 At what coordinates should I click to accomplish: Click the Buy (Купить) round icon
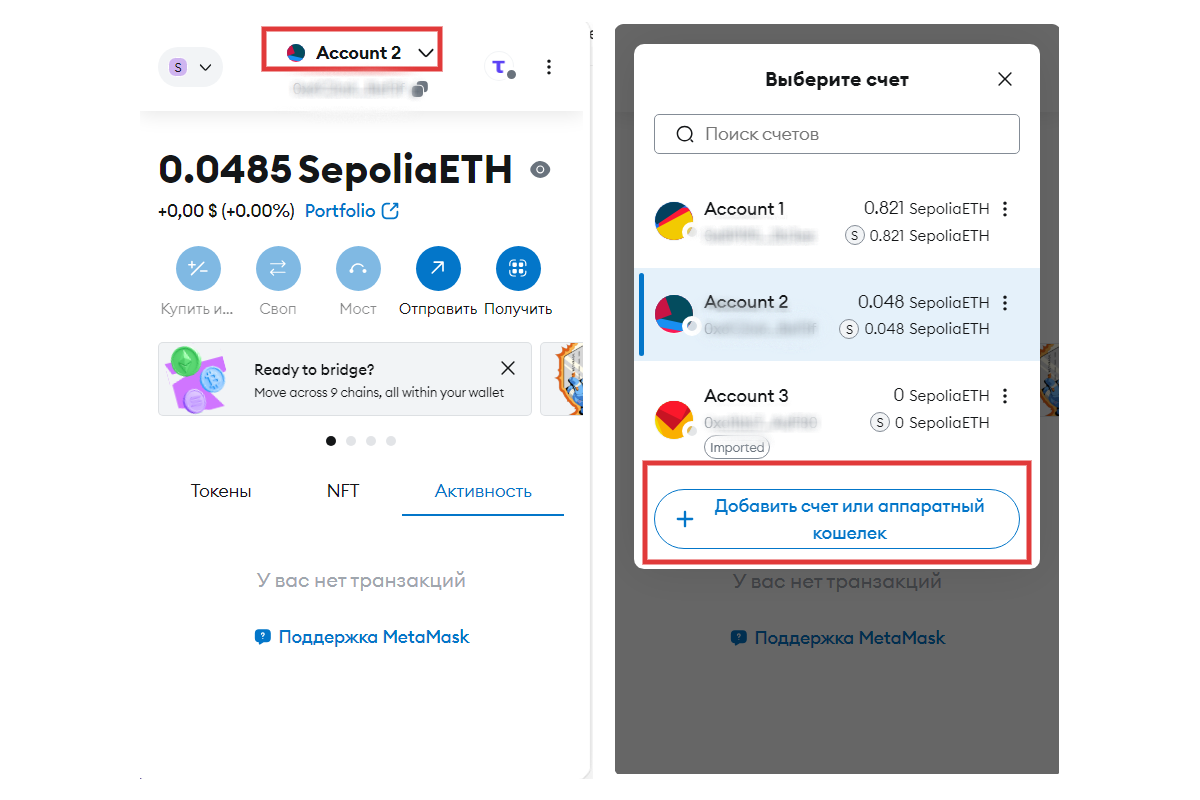click(x=198, y=268)
